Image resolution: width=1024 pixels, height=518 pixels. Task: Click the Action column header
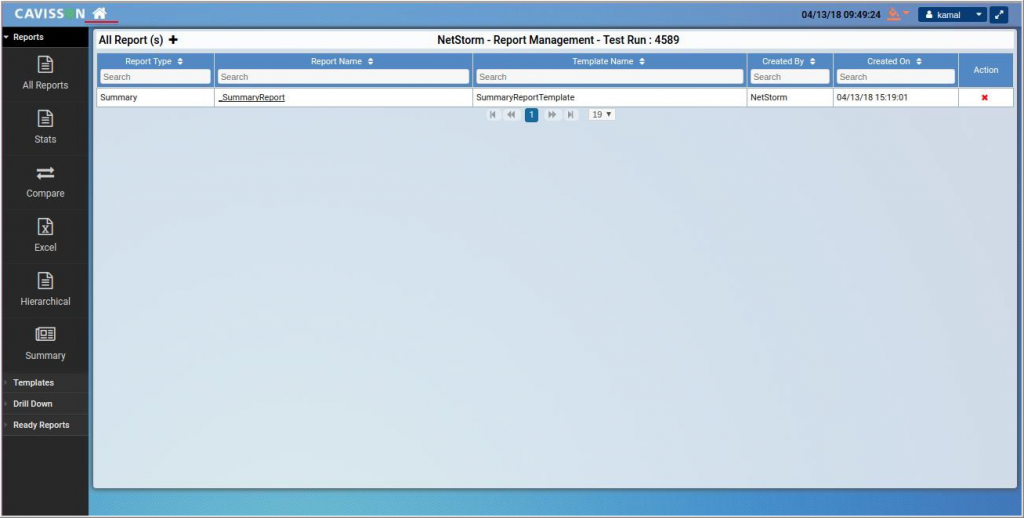[x=985, y=70]
